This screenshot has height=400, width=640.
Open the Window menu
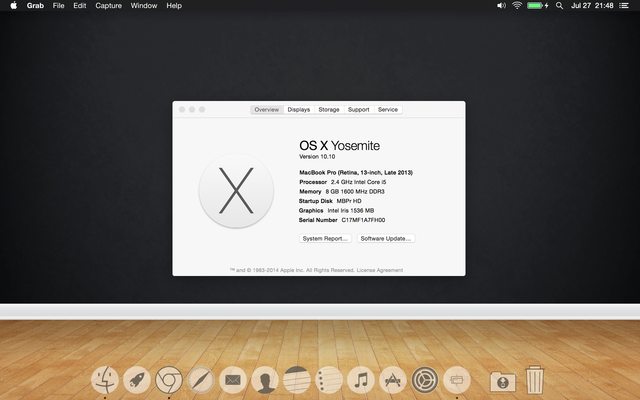(144, 5)
